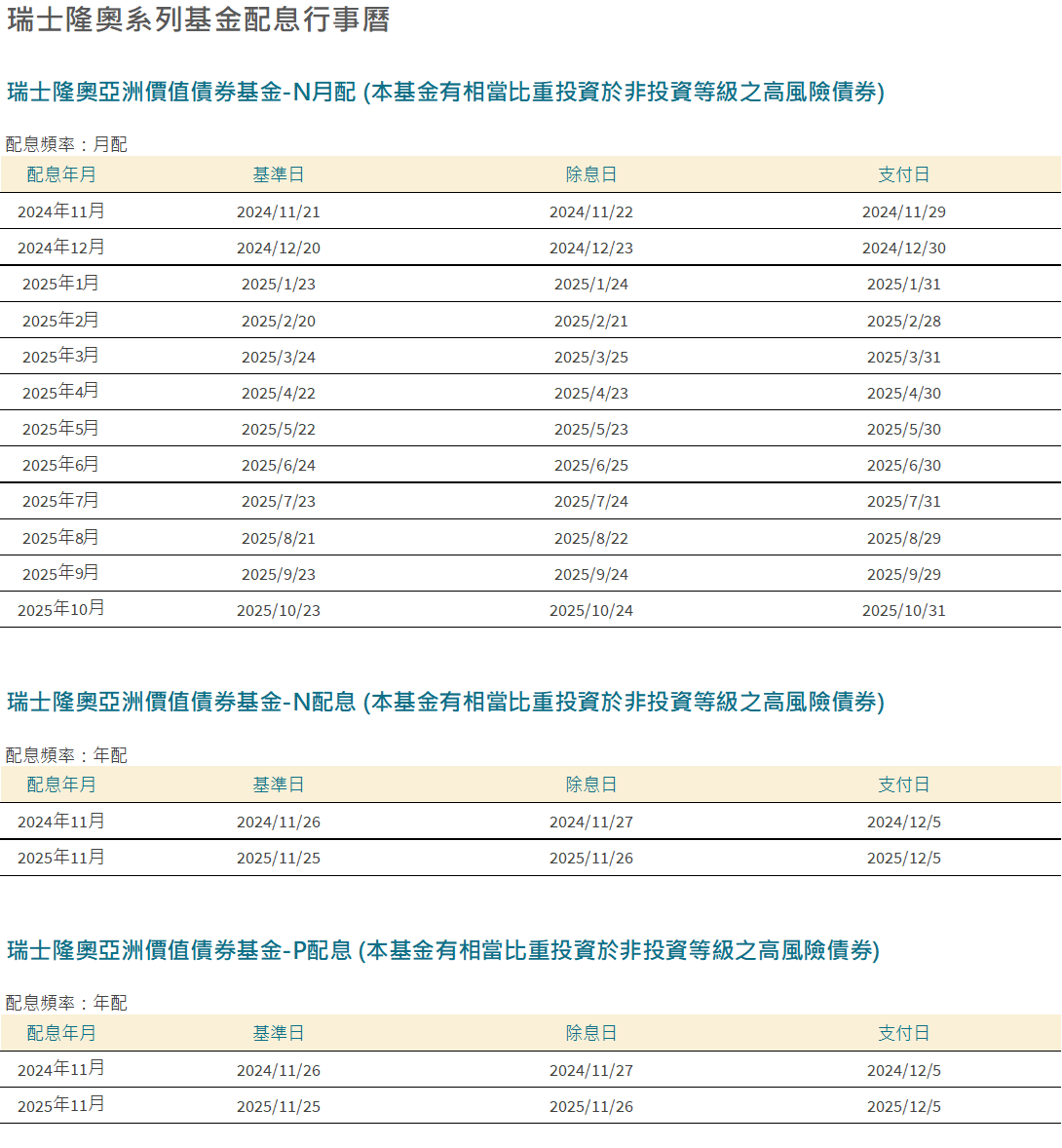Select row label 2025年6月
This screenshot has width=1062, height=1148.
click(x=60, y=465)
